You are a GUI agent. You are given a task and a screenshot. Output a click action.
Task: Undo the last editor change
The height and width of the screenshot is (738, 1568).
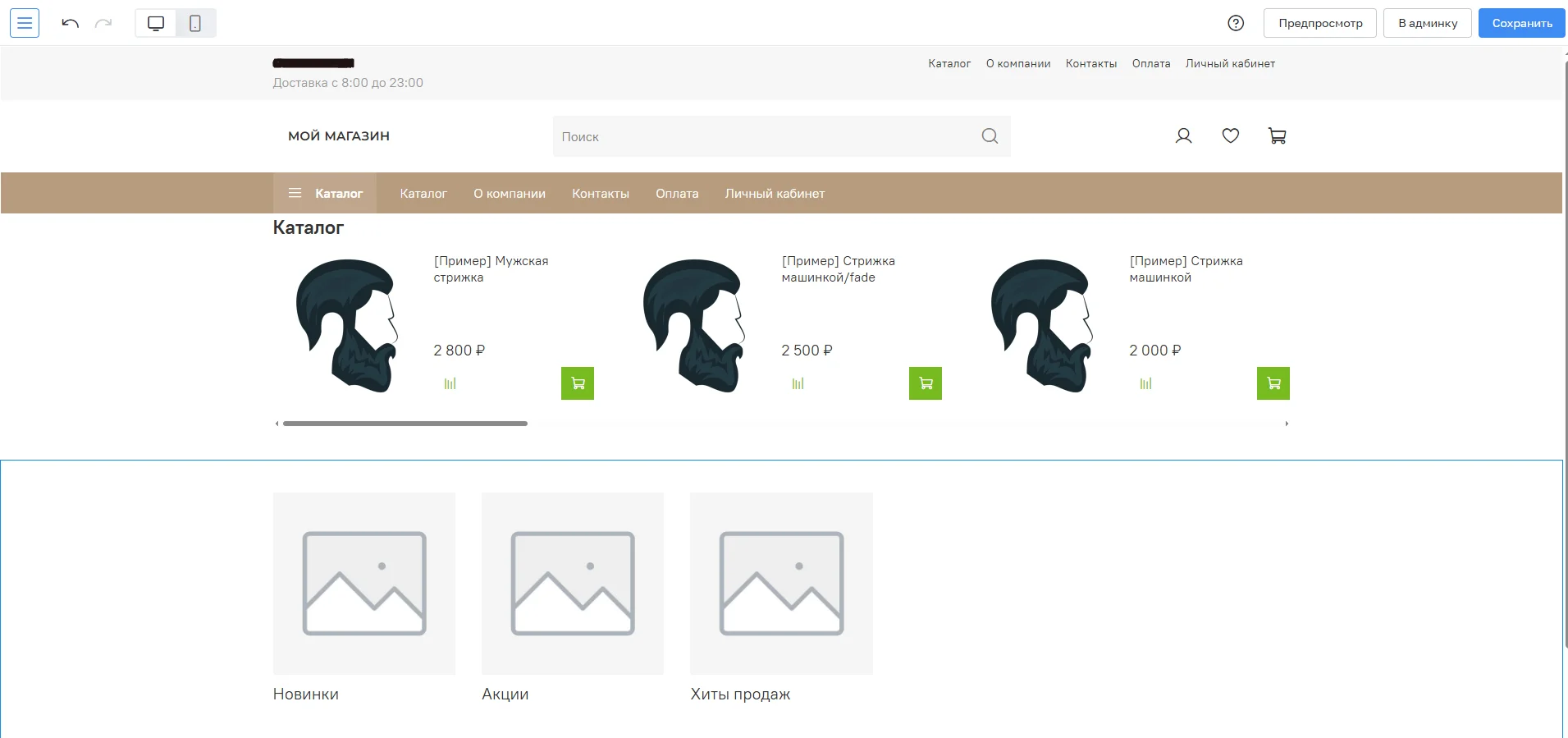(70, 23)
